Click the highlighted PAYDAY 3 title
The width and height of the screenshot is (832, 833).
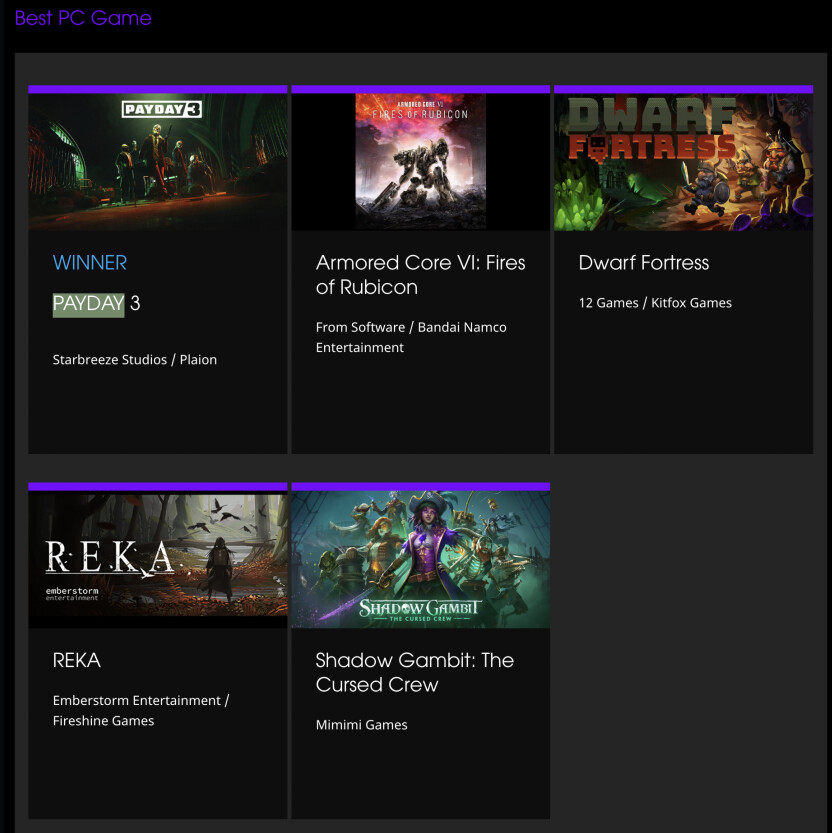coord(96,304)
